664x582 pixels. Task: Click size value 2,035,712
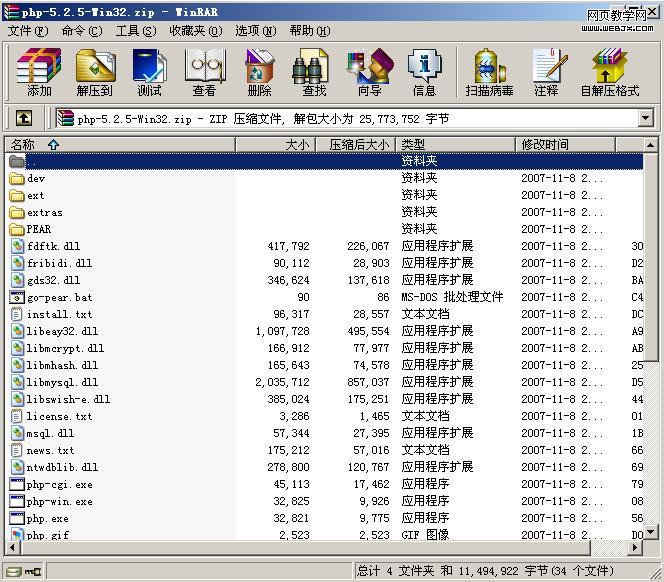coord(282,382)
